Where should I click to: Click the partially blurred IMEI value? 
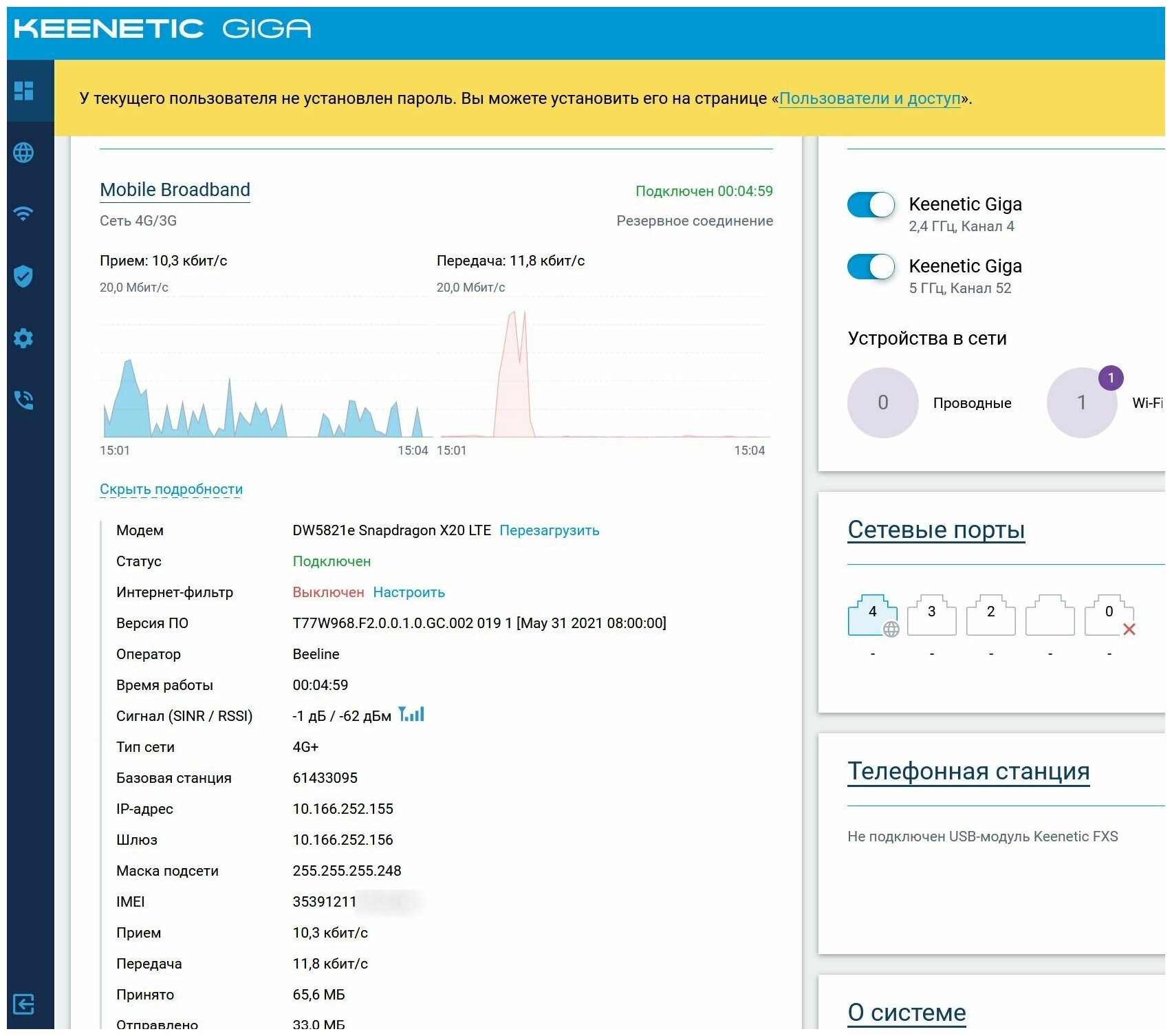pyautogui.click(x=356, y=902)
